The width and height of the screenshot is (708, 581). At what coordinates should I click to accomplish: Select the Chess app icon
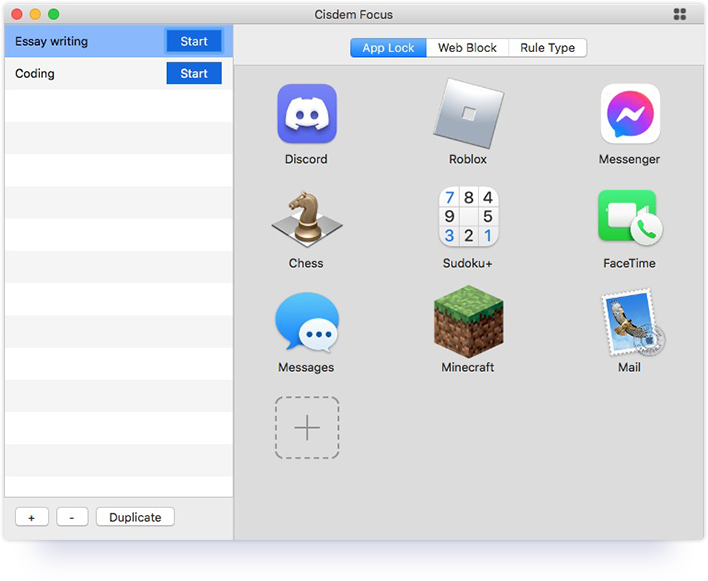point(307,219)
